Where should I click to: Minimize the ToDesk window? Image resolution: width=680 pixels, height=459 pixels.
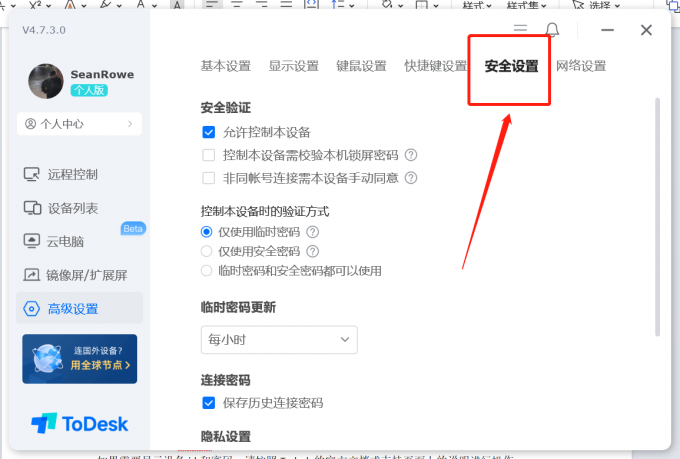coord(608,30)
